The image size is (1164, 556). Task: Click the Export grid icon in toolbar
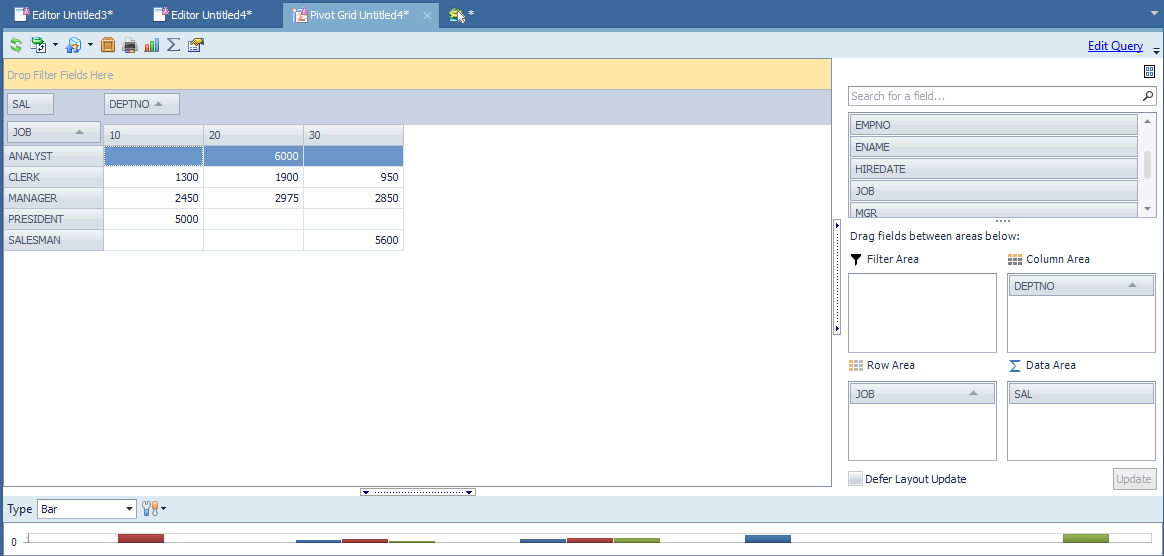point(38,45)
